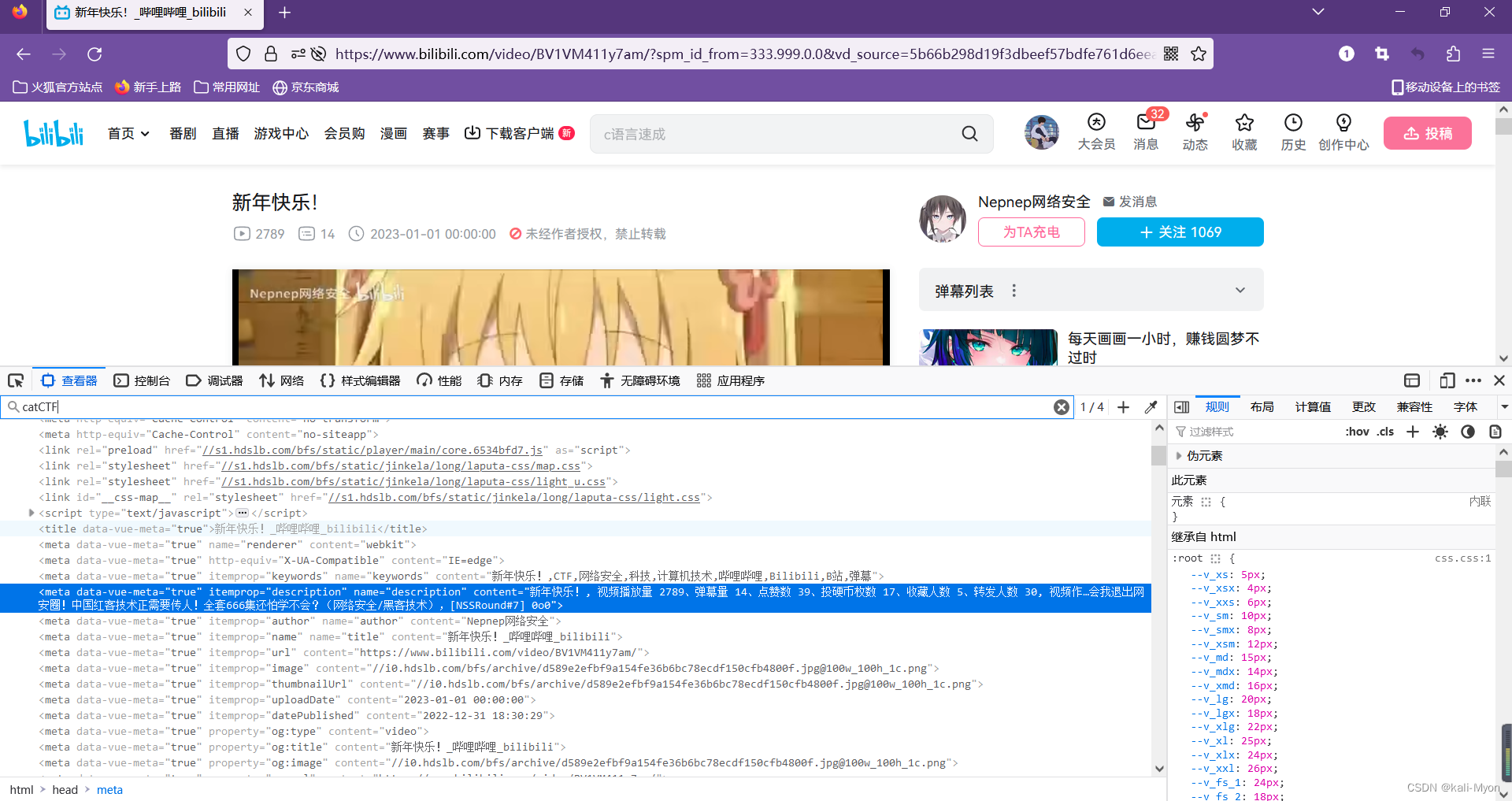
Task: Click the 投稿 upload button
Action: (1427, 133)
